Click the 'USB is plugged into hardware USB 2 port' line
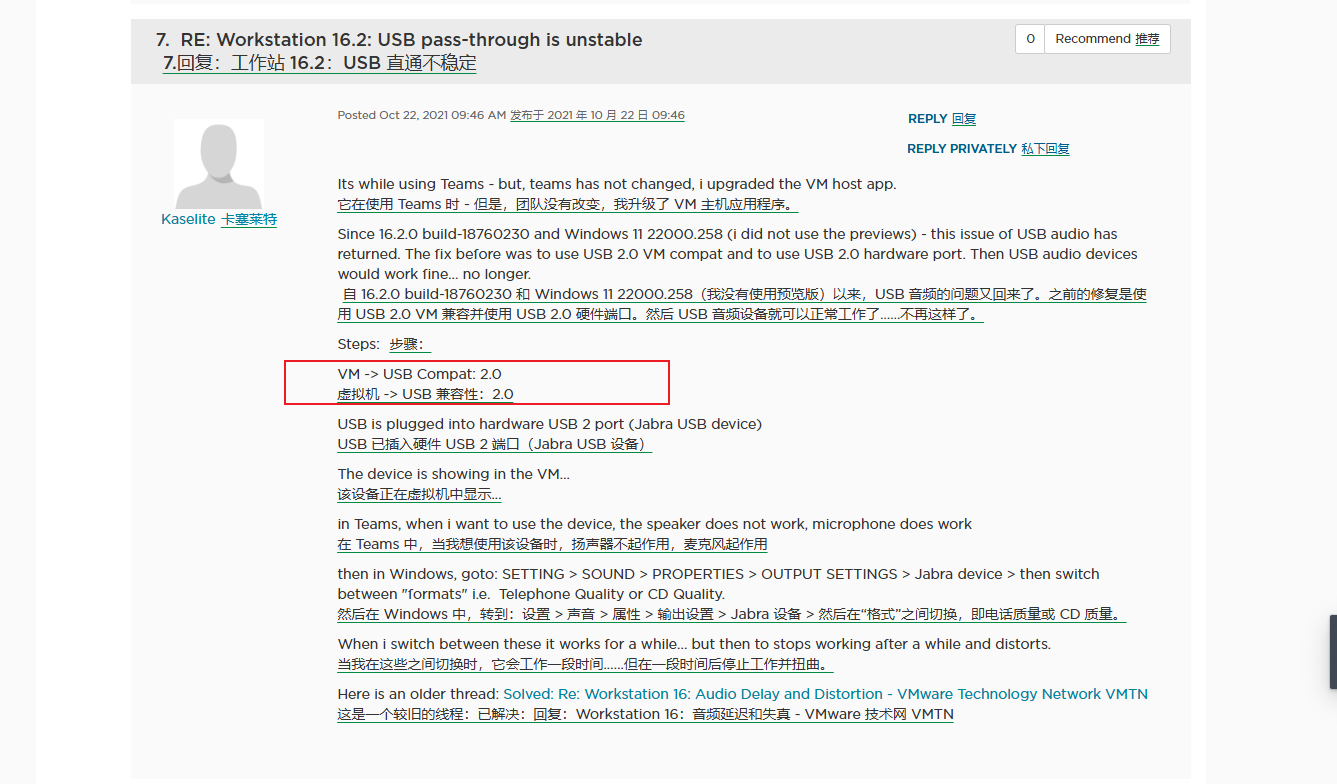The height and width of the screenshot is (784, 1337). pos(549,424)
